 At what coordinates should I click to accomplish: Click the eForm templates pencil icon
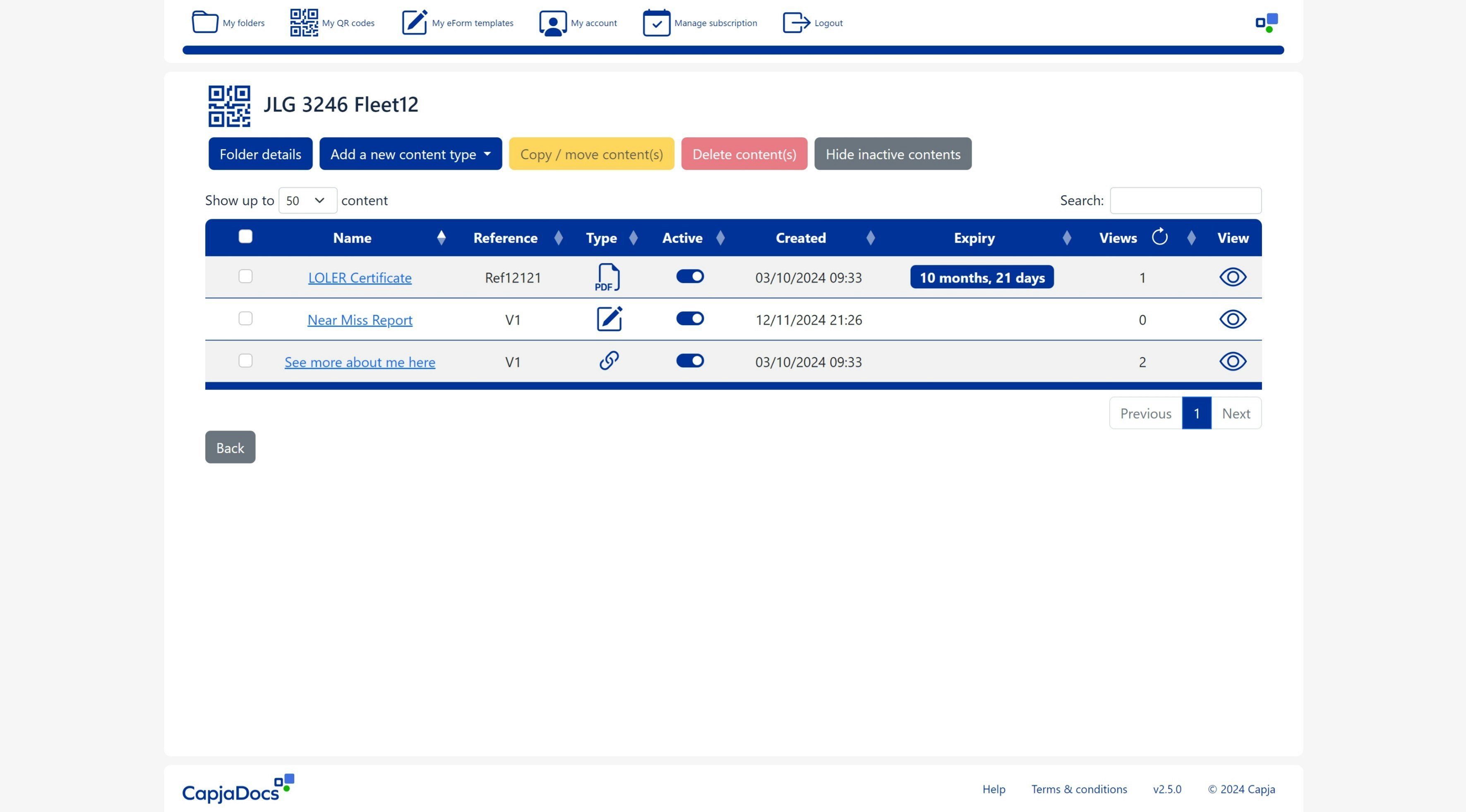(415, 22)
